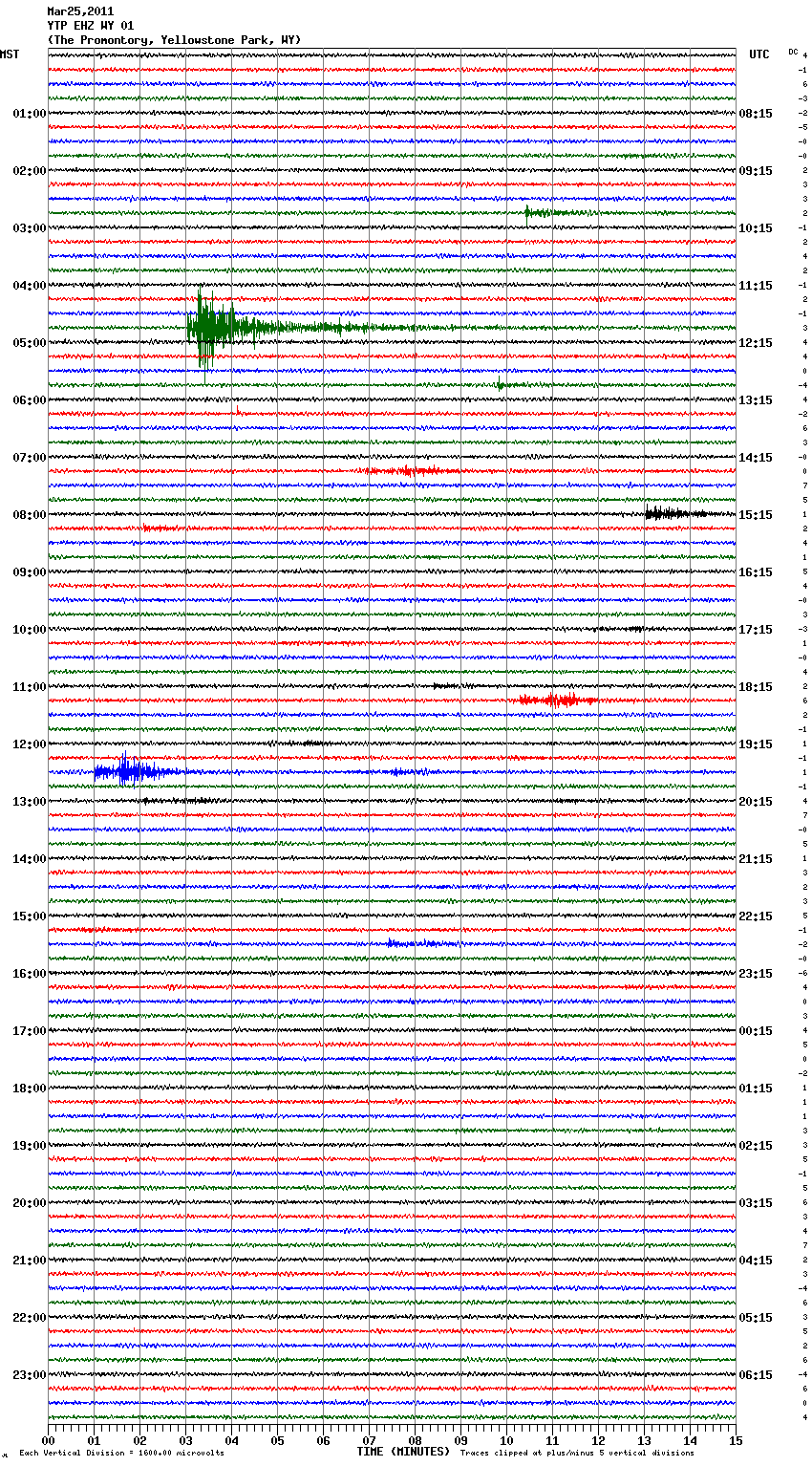Select the 23:00 MST time label
This screenshot has width=812, height=1466.
point(29,1375)
